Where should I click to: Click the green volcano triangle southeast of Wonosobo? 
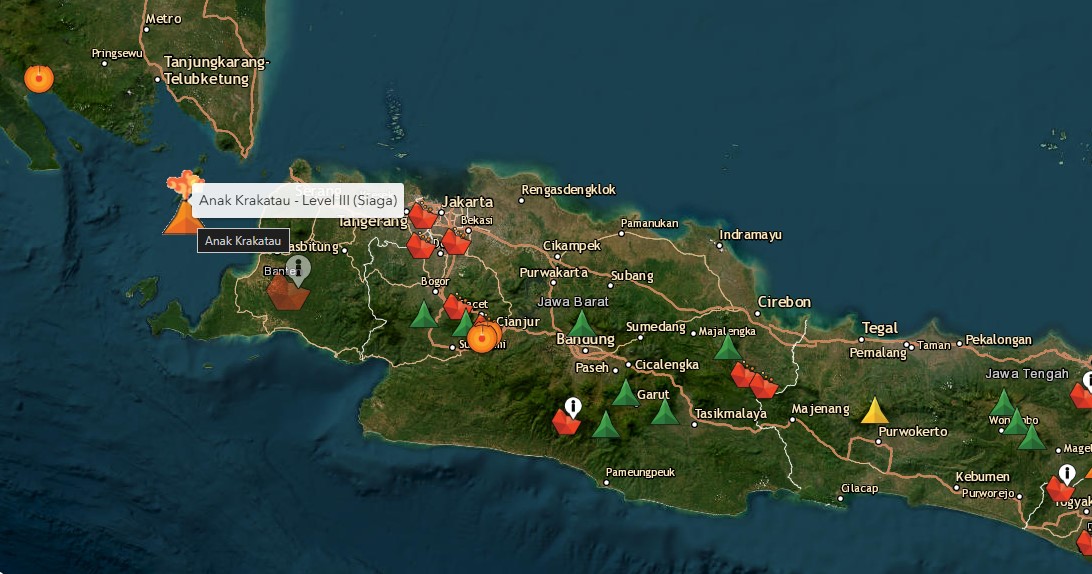pyautogui.click(x=1031, y=437)
